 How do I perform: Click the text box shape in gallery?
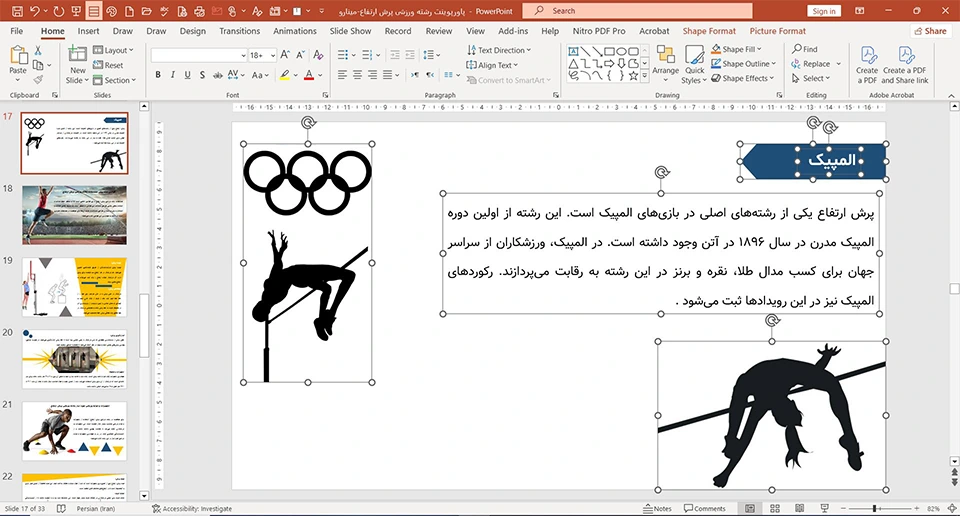pos(574,51)
